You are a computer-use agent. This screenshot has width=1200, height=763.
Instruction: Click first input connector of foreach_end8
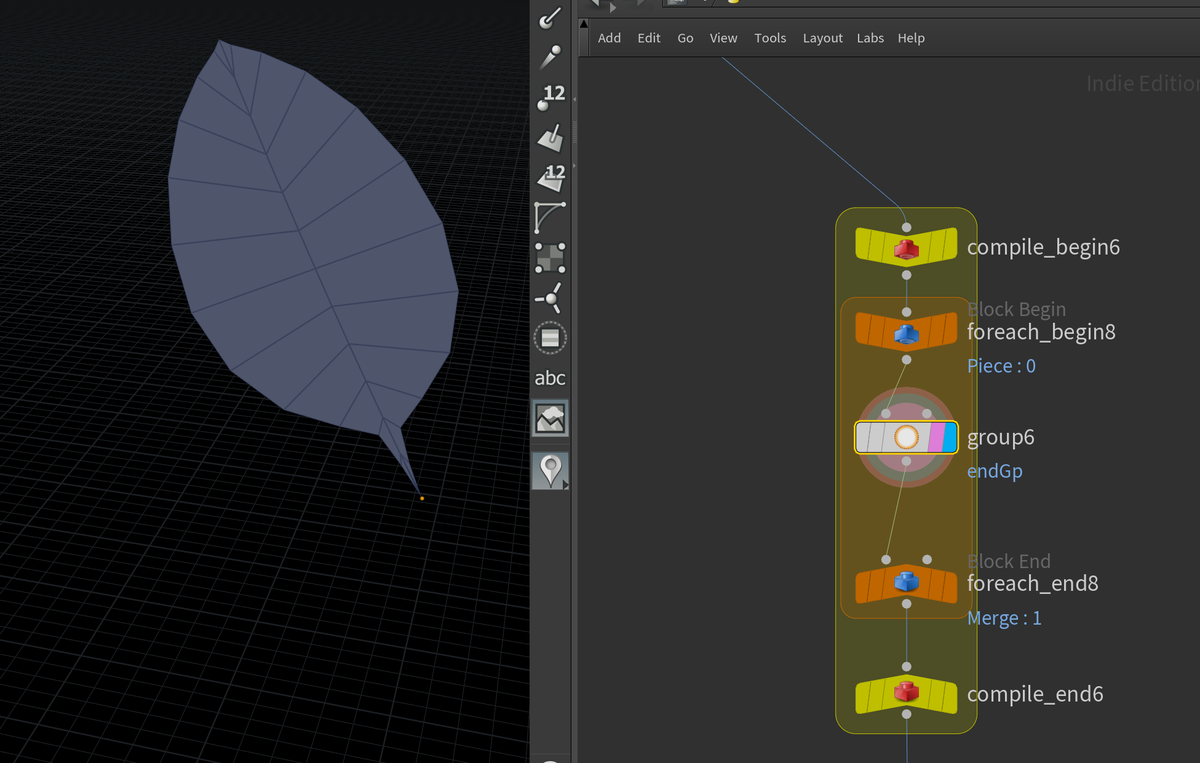pyautogui.click(x=886, y=559)
